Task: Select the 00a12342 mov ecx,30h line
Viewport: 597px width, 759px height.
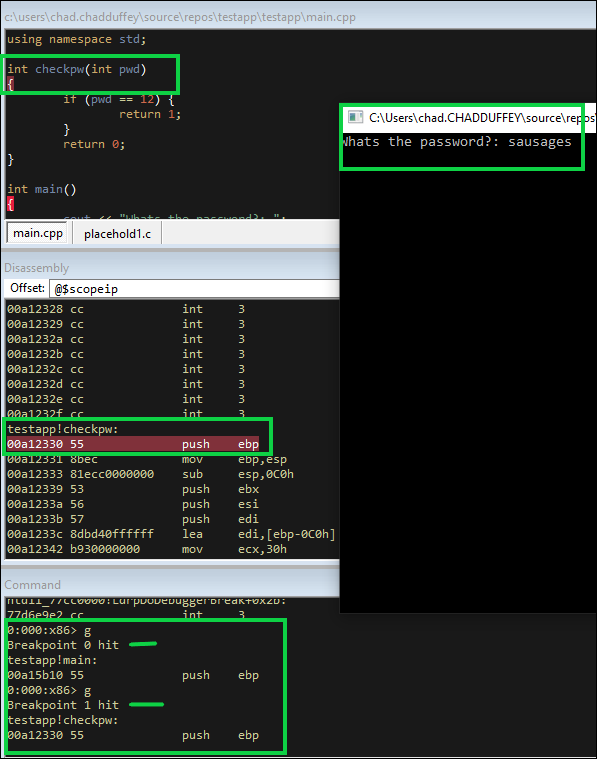Action: (x=147, y=549)
